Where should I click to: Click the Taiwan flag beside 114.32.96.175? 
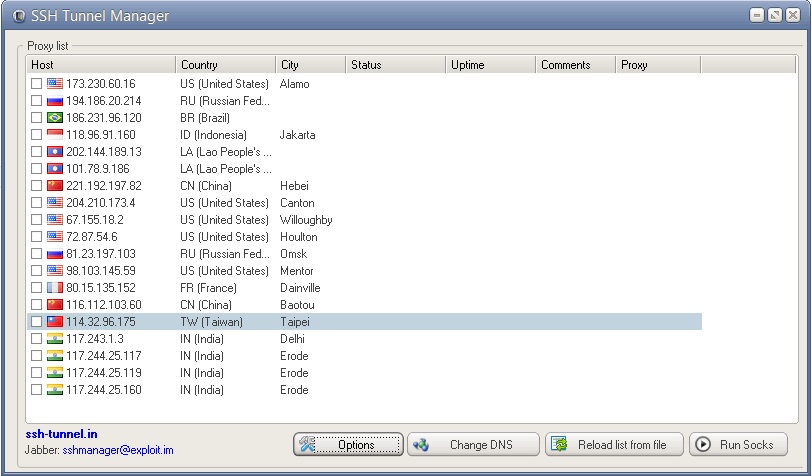point(54,322)
